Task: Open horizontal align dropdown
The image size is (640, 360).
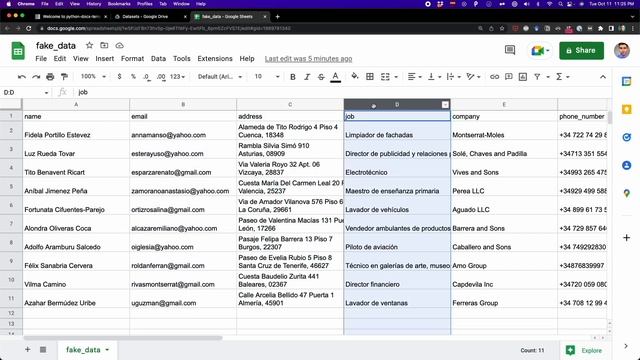Action: 414,77
